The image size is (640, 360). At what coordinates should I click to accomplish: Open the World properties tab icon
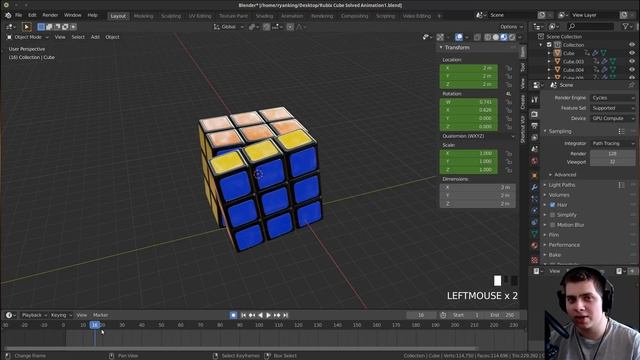534,161
